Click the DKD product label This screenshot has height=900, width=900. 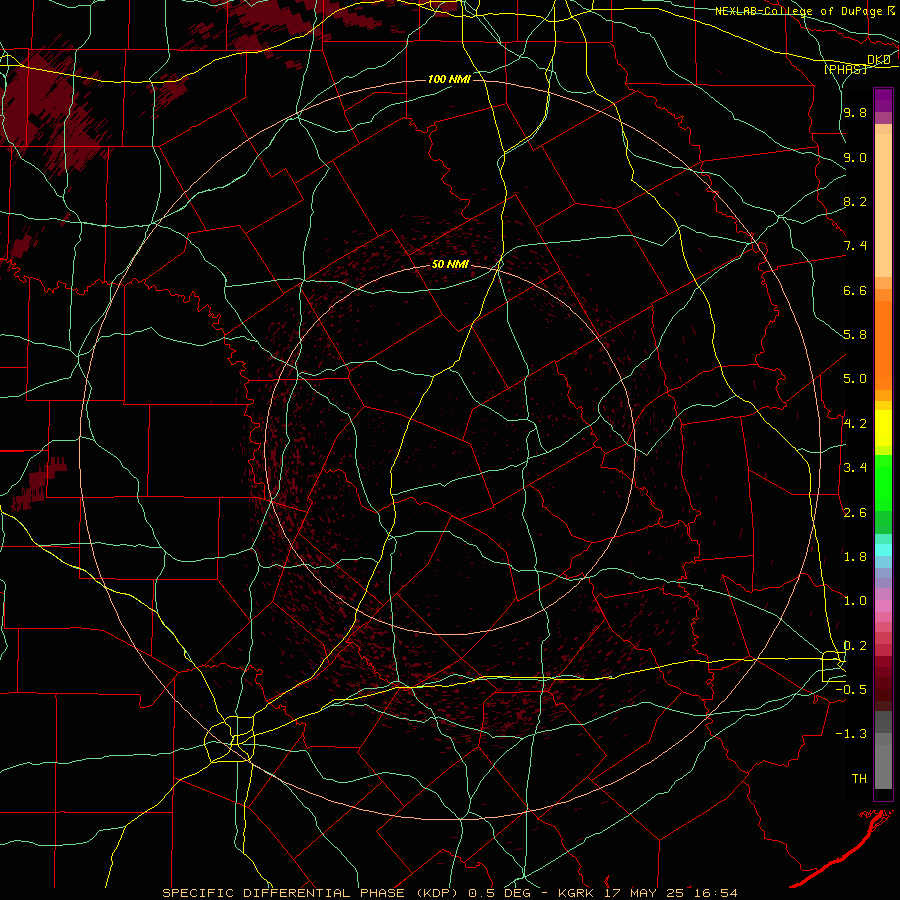(x=878, y=59)
